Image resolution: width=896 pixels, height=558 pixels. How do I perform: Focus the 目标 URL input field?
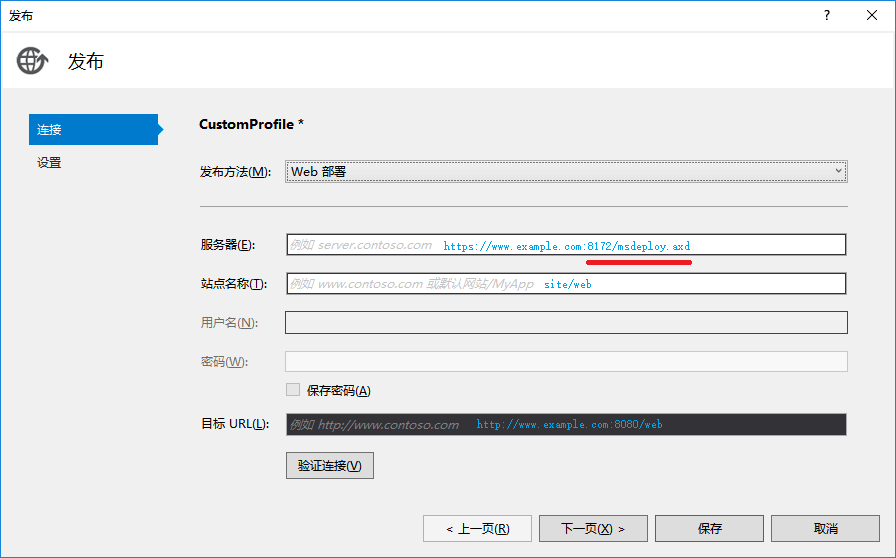(566, 424)
